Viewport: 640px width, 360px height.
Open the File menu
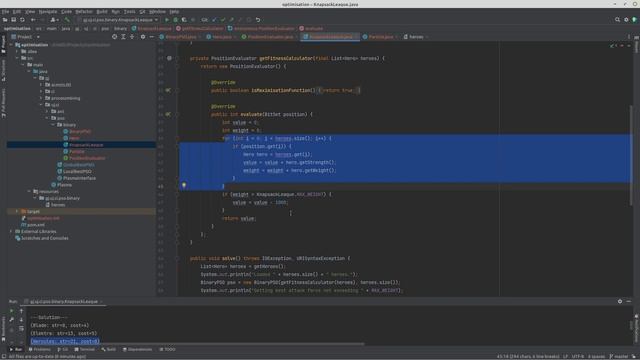5,11
